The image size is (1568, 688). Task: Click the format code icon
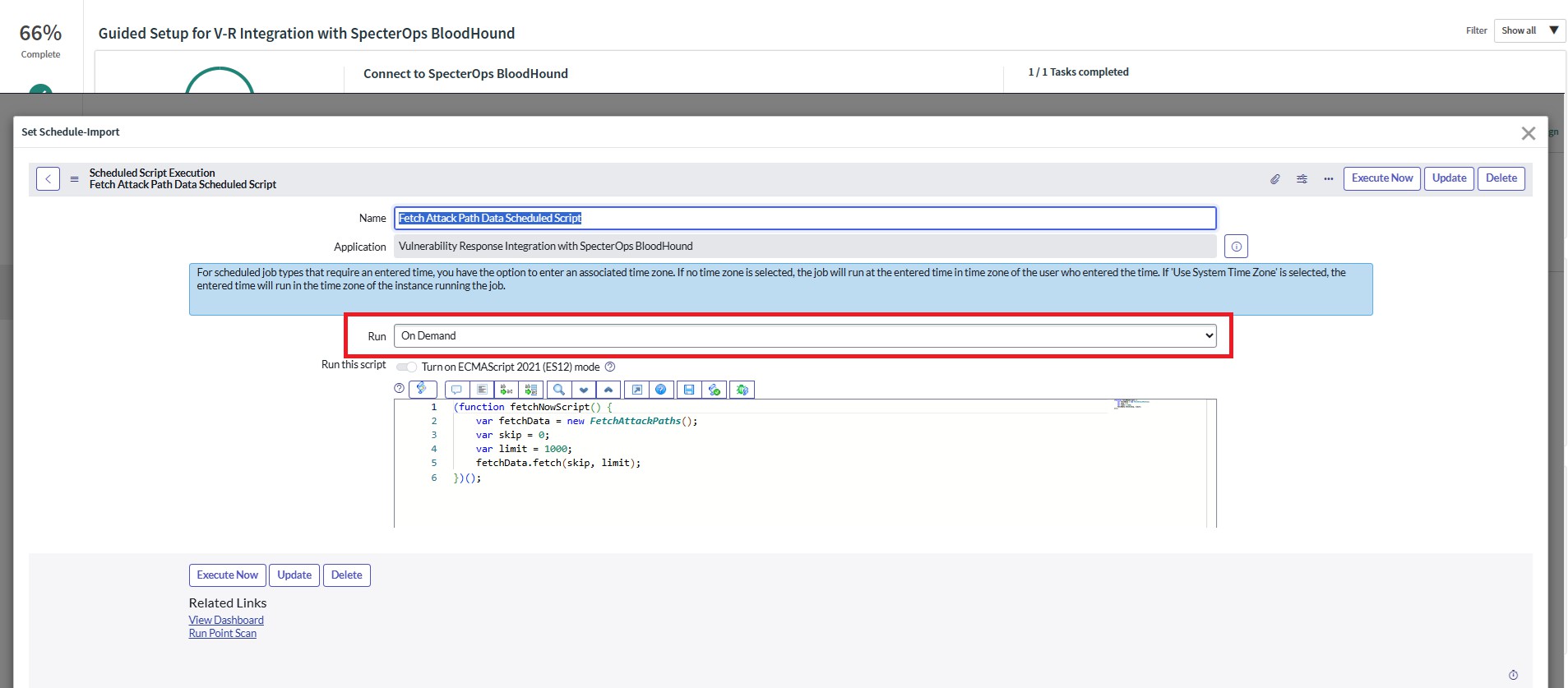click(482, 390)
